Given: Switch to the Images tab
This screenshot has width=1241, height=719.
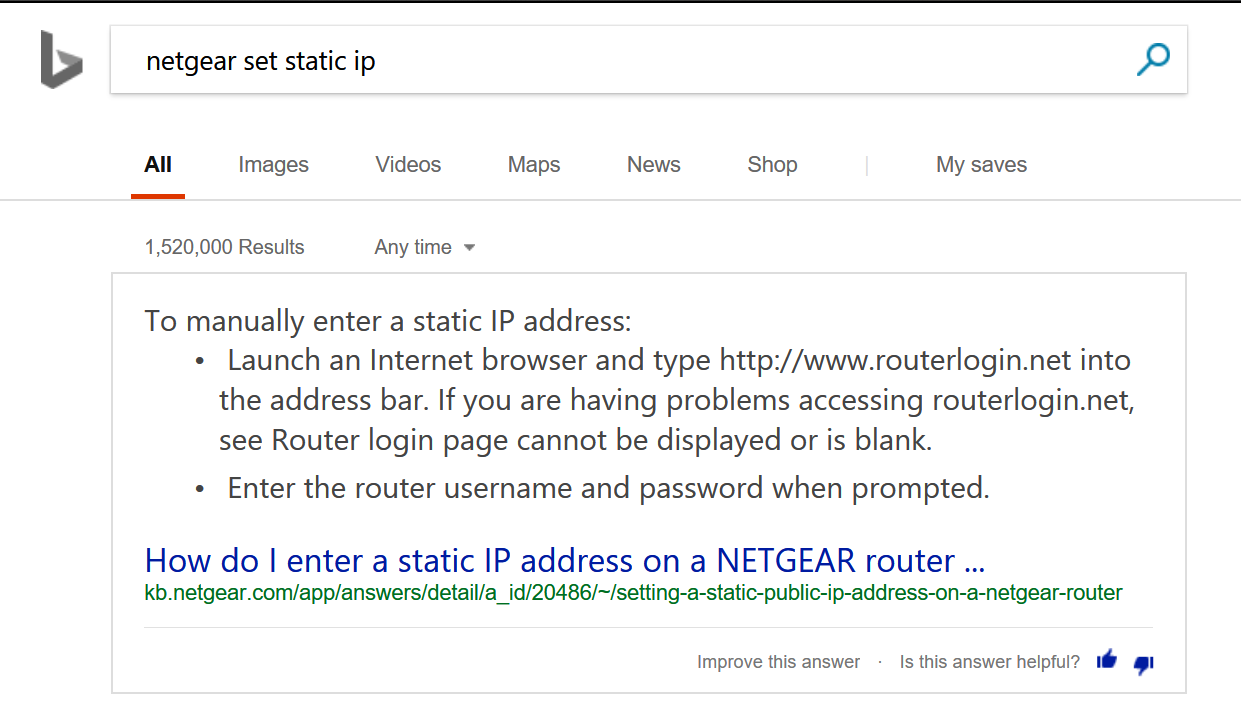Looking at the screenshot, I should (x=273, y=165).
